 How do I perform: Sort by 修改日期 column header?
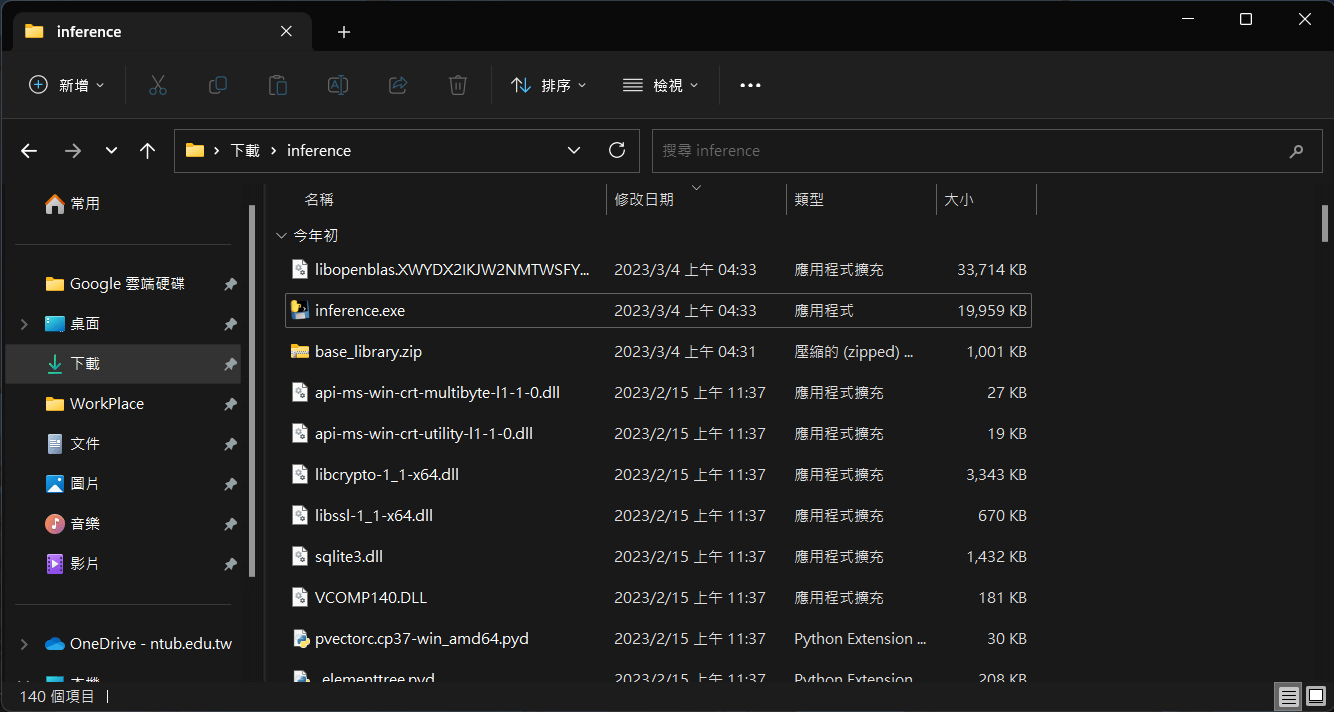(x=644, y=200)
